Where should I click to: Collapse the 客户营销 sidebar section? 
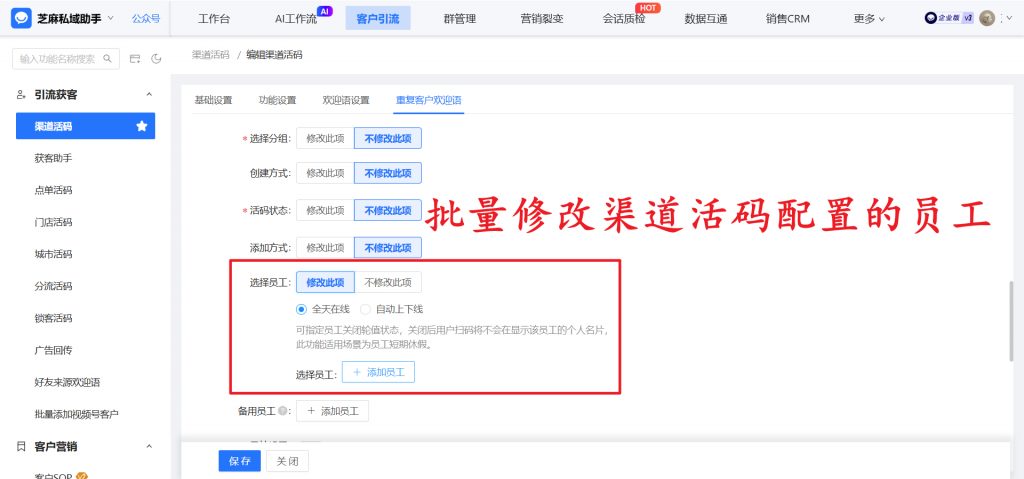(149, 446)
